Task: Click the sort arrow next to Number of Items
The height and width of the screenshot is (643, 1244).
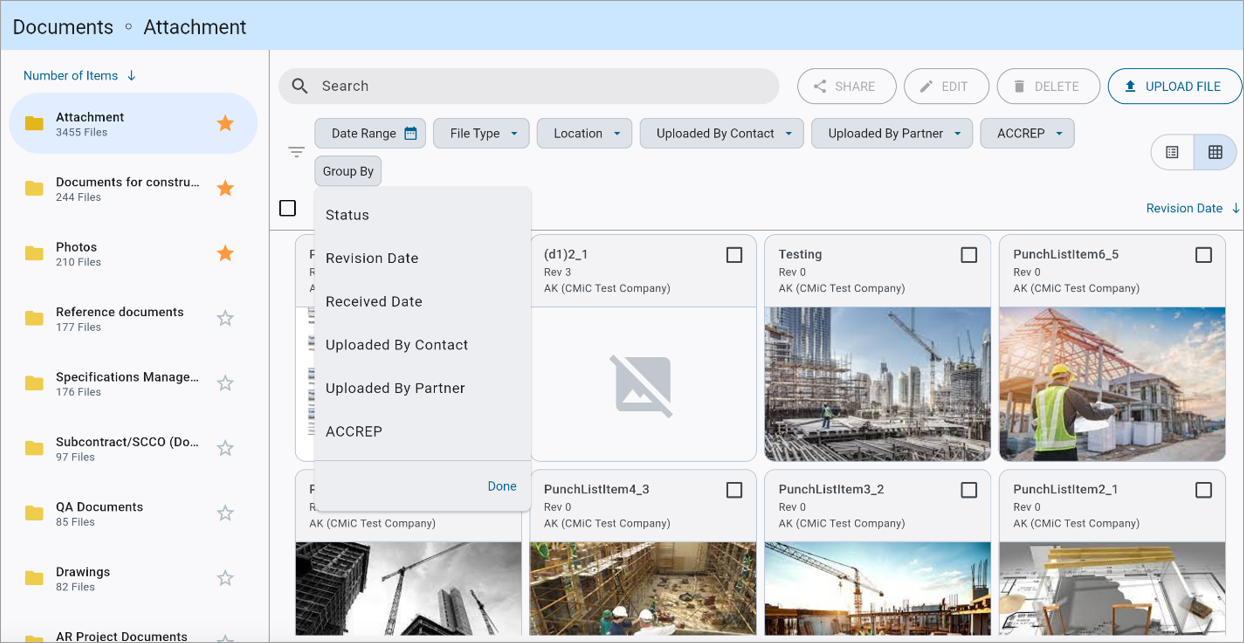Action: (131, 76)
